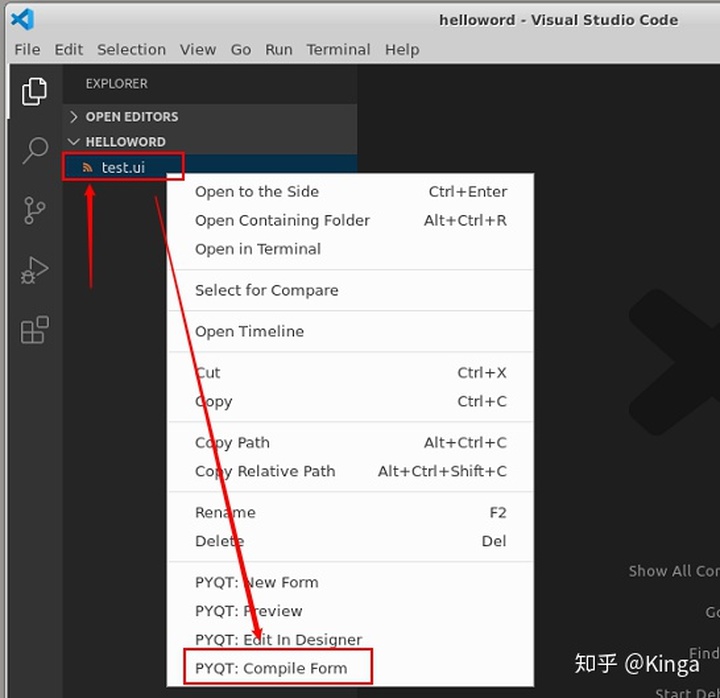Click the EXPLORER panel title
This screenshot has height=698, width=720.
tap(117, 84)
